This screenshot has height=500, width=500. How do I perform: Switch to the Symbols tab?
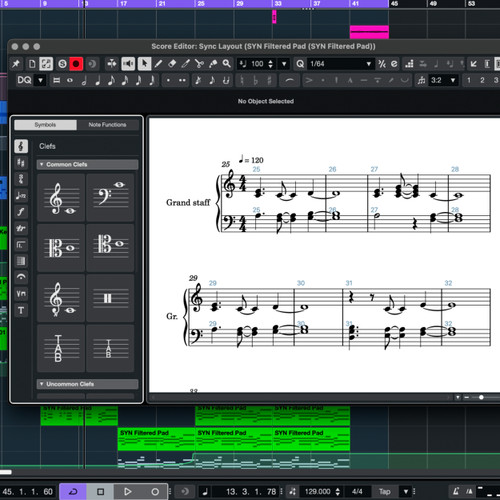[x=45, y=125]
